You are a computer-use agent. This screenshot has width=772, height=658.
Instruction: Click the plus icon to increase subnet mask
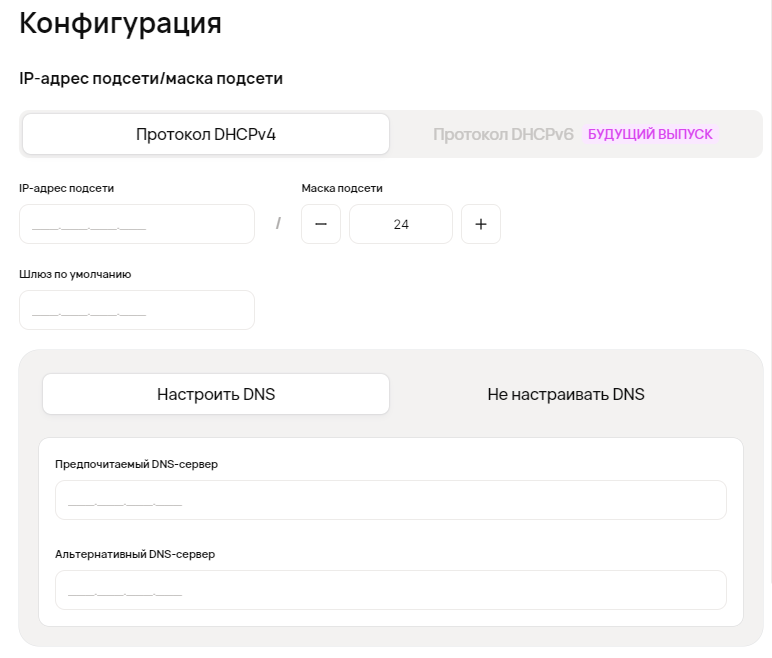click(x=481, y=224)
